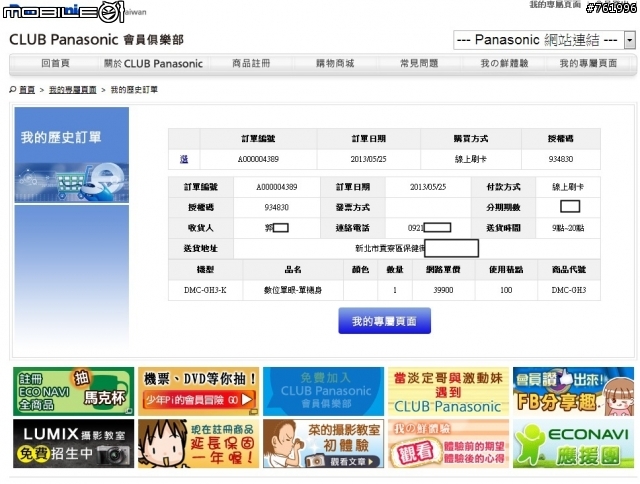Screen dimensions: 640x484
Task: Open the ECO NAVI 馬克杯 banner
Action: (x=73, y=391)
